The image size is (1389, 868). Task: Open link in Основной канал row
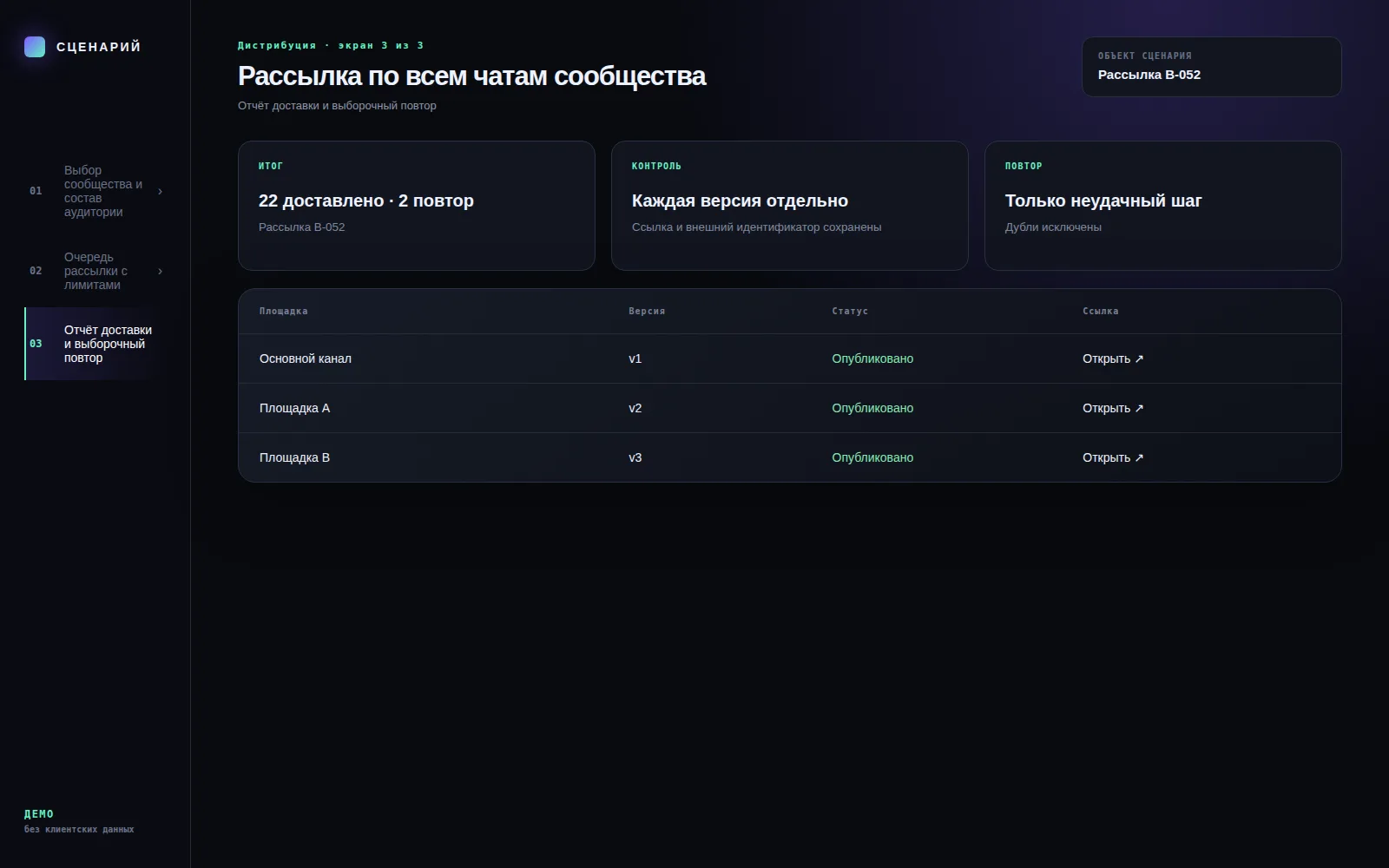pyautogui.click(x=1113, y=358)
